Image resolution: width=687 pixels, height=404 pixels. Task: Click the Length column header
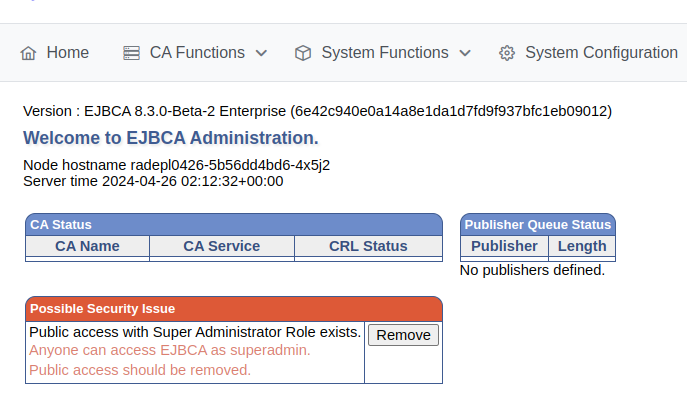(x=582, y=246)
